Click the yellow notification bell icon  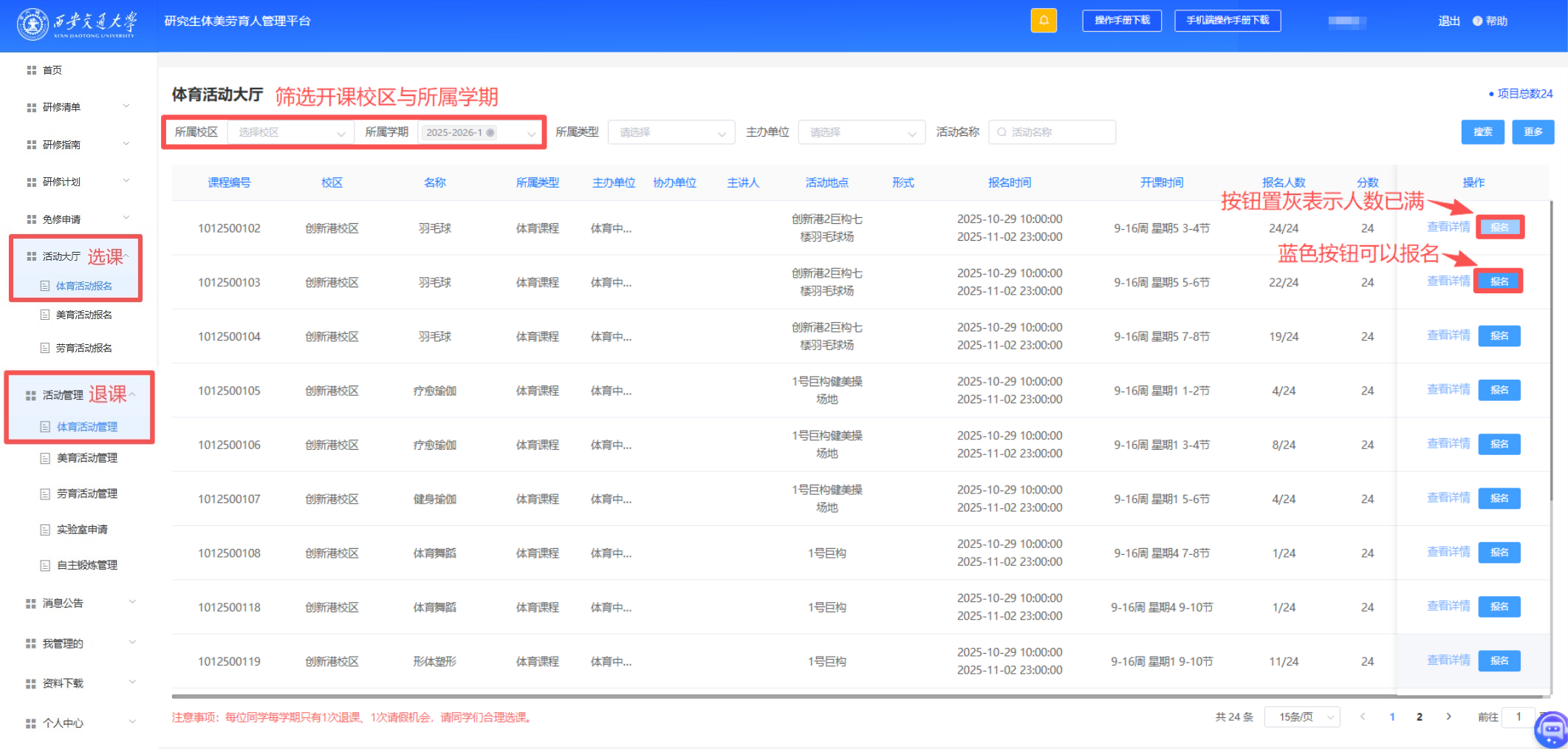(1043, 21)
